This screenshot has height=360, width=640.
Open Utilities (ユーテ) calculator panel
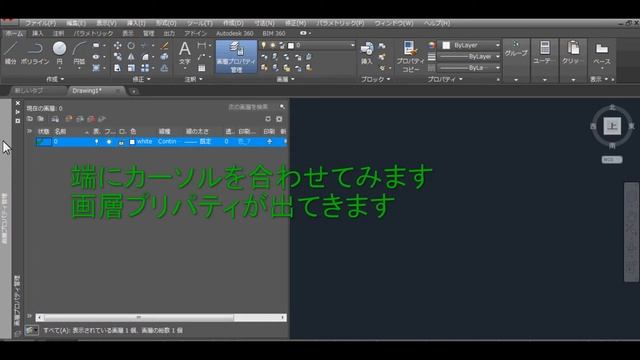click(544, 52)
